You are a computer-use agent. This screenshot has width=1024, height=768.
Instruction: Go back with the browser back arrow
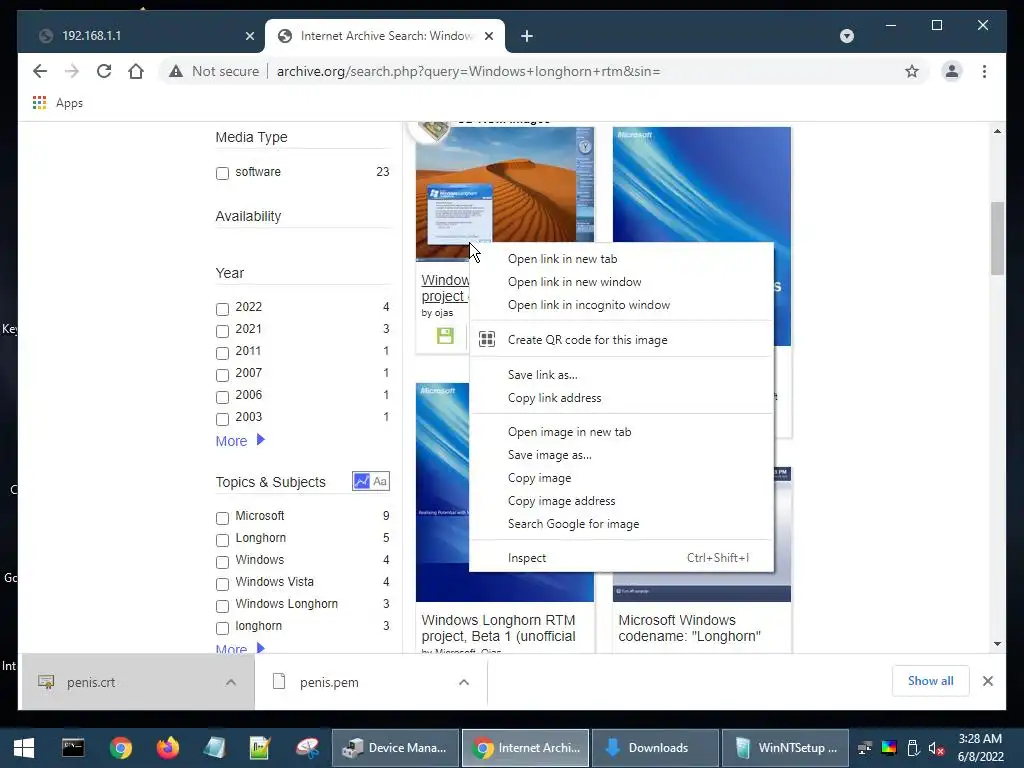click(40, 71)
